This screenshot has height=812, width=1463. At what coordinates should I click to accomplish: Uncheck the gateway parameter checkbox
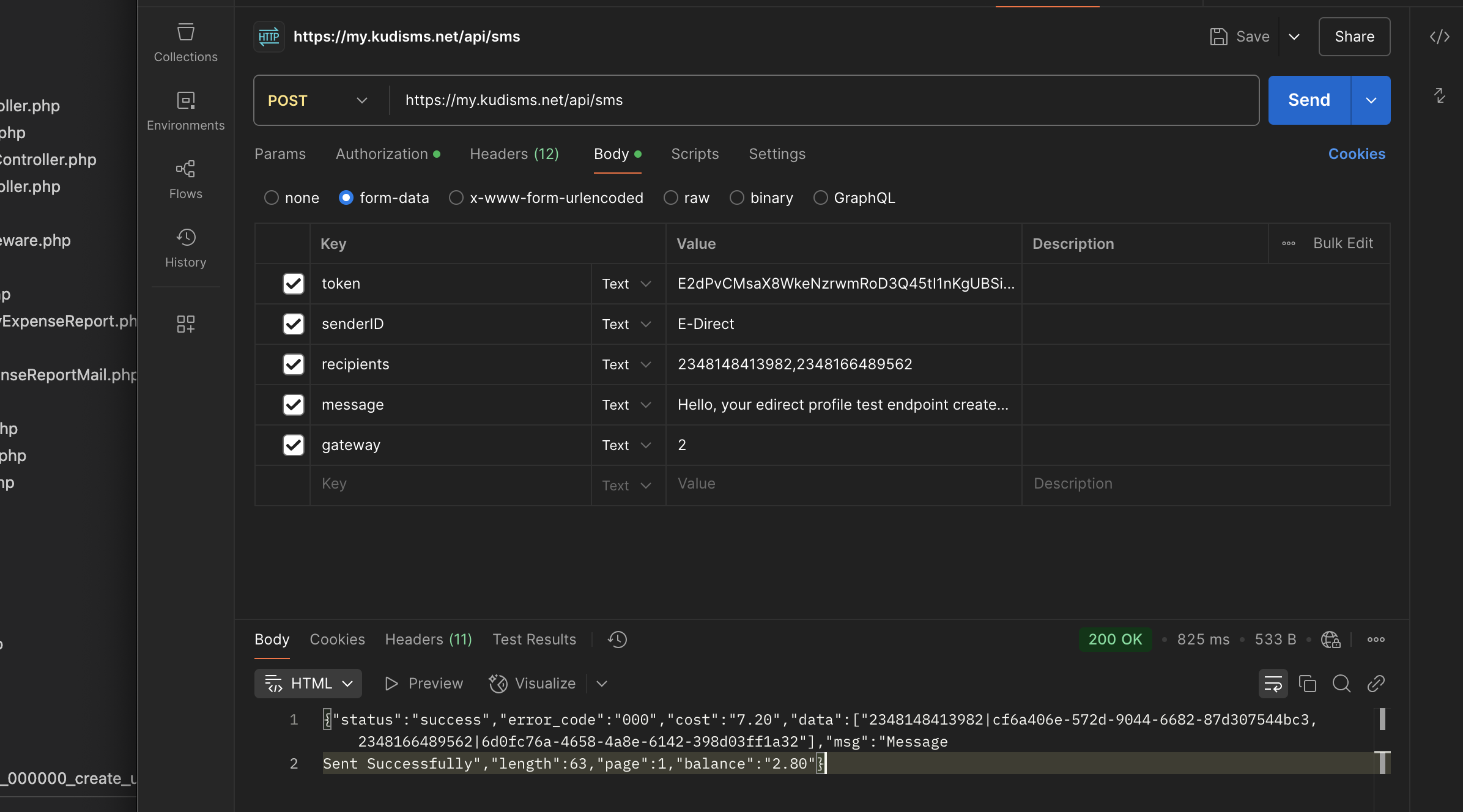click(294, 445)
